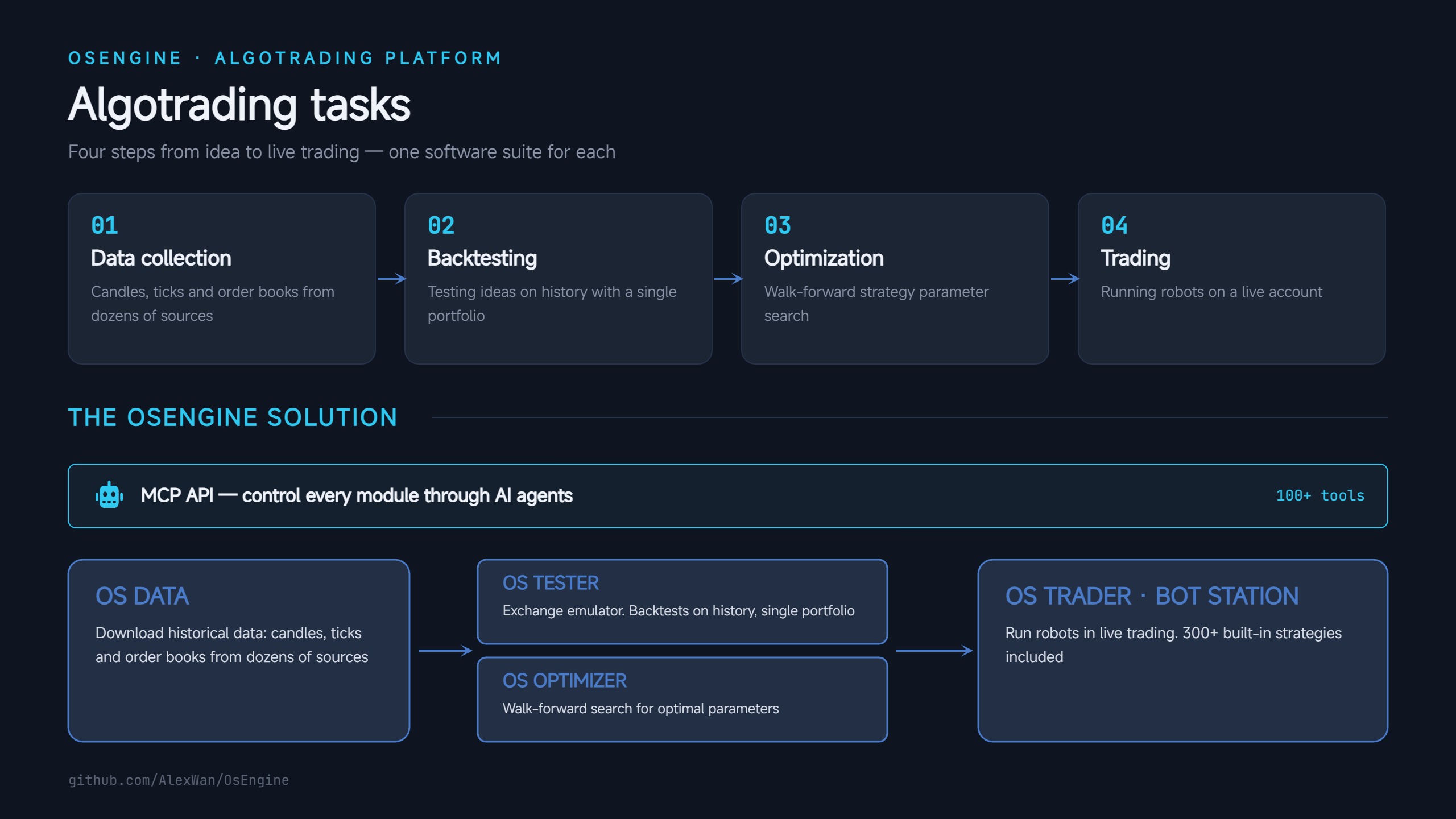The image size is (1456, 819).
Task: Click 'Walk-forward search for optimal parameters' text
Action: [641, 709]
